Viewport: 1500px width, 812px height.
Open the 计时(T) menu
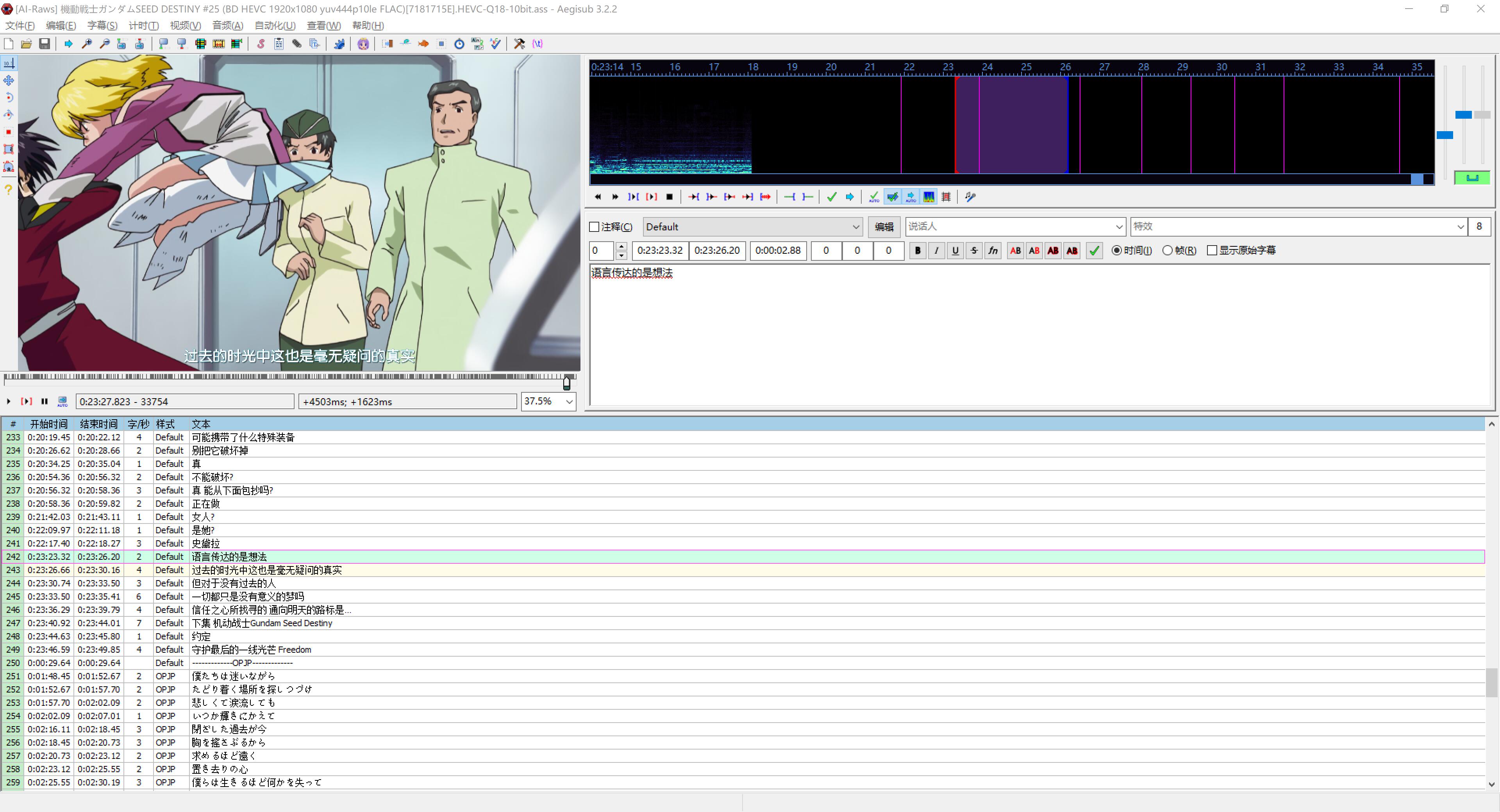[143, 26]
